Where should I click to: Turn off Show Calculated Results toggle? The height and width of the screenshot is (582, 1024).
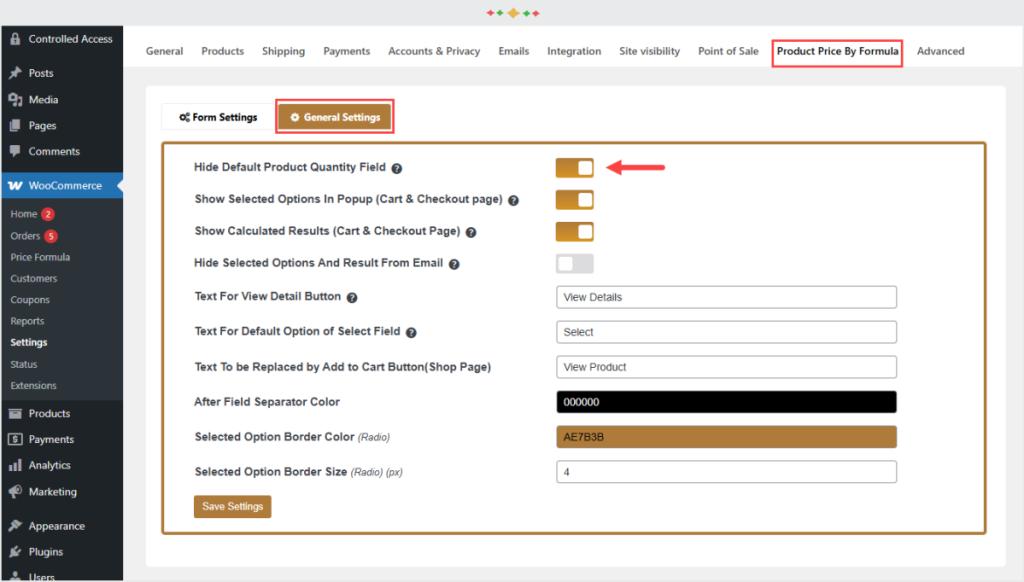[575, 232]
